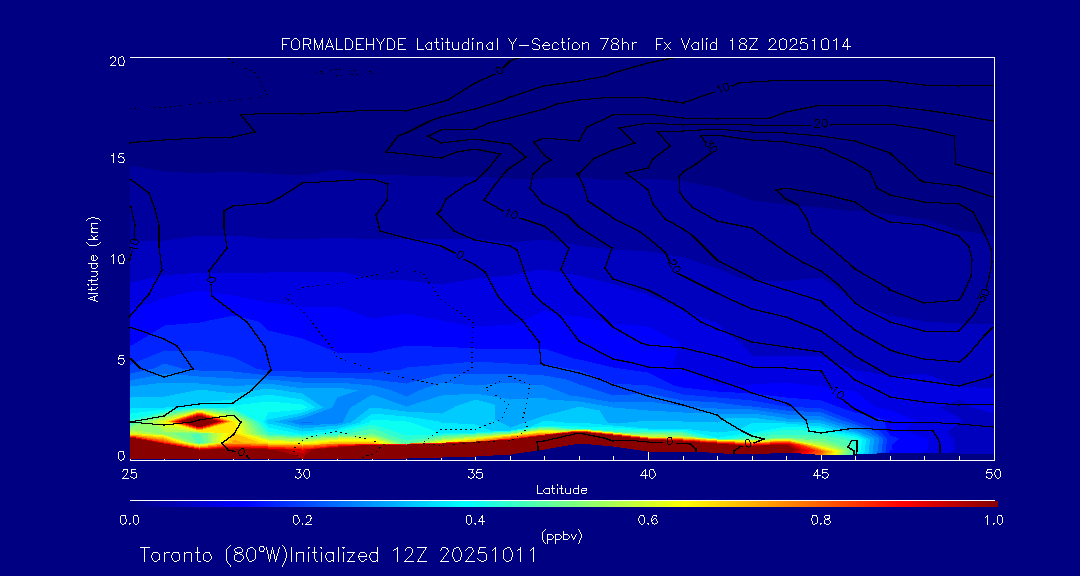Click the 1.0 colorbar scale label
Screen dimensions: 1080x576
993,521
